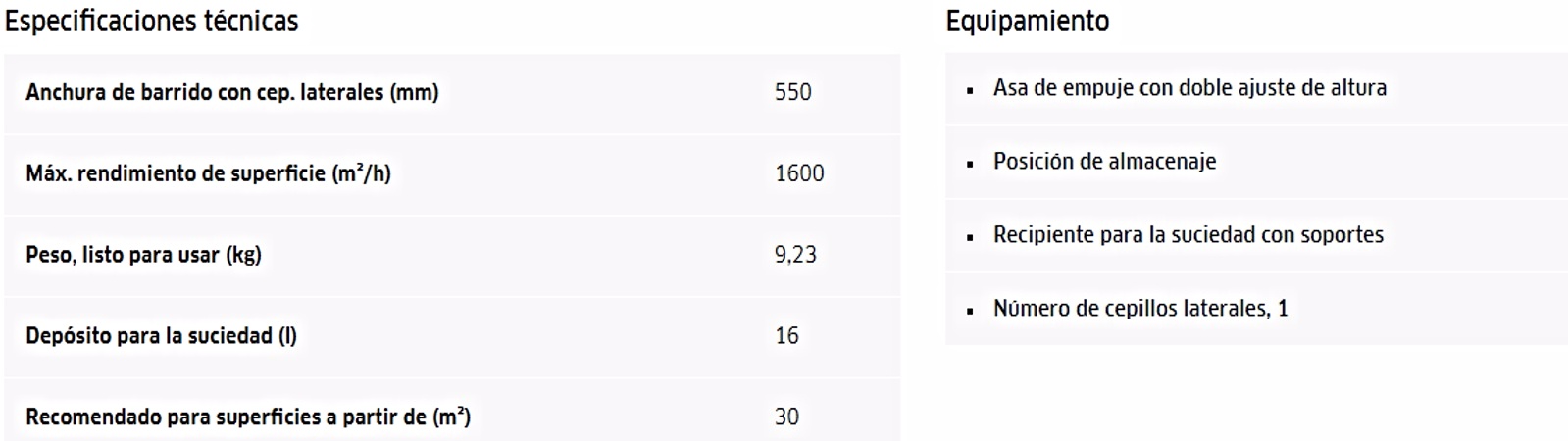The height and width of the screenshot is (441, 1568).
Task: Click bullet beside Asa de empuje
Action: pos(970,90)
